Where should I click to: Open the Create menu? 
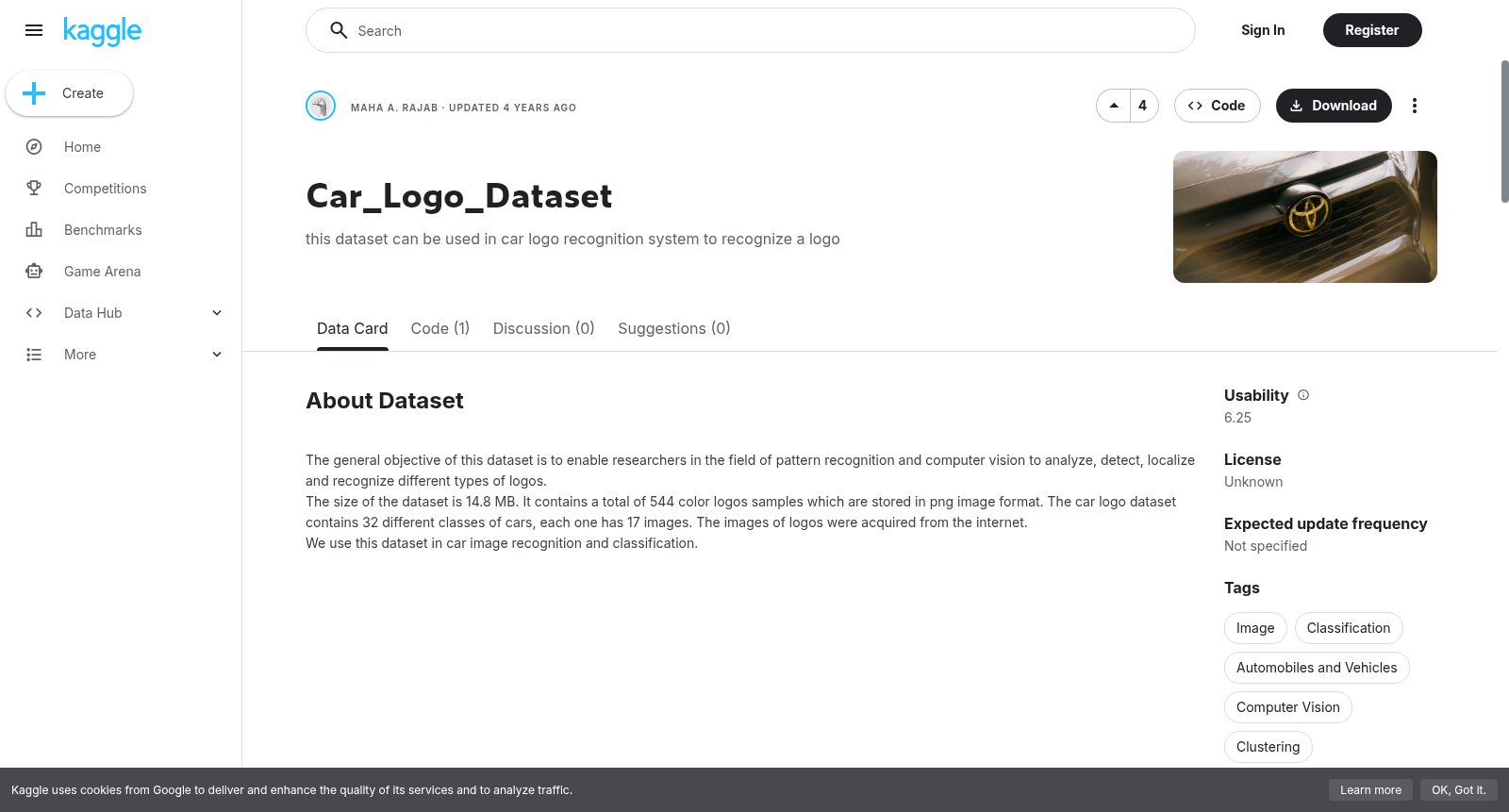(70, 93)
